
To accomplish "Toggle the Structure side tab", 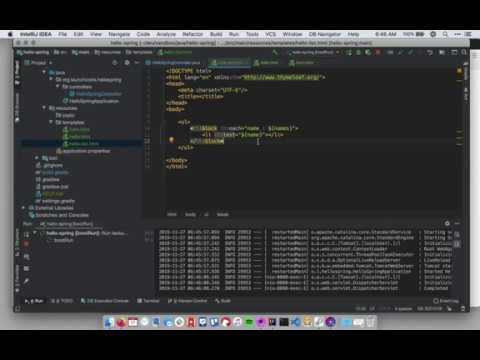I will tap(17, 243).
